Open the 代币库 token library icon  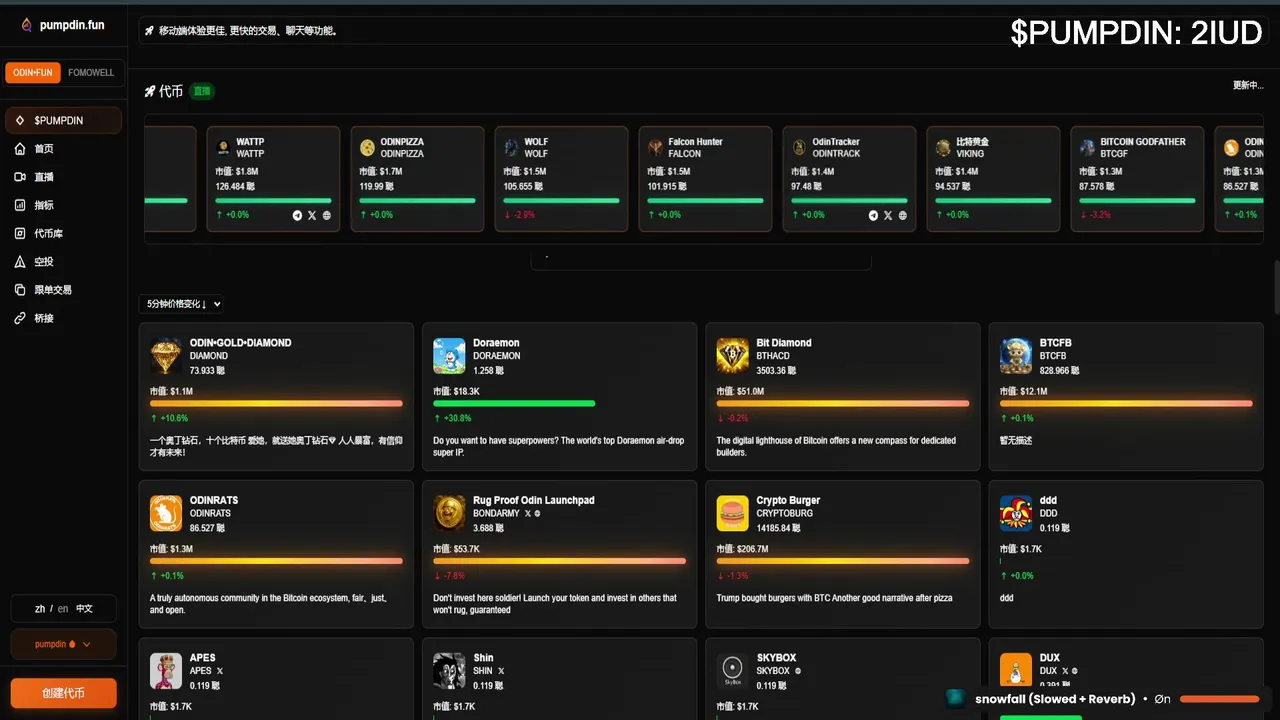(x=20, y=233)
